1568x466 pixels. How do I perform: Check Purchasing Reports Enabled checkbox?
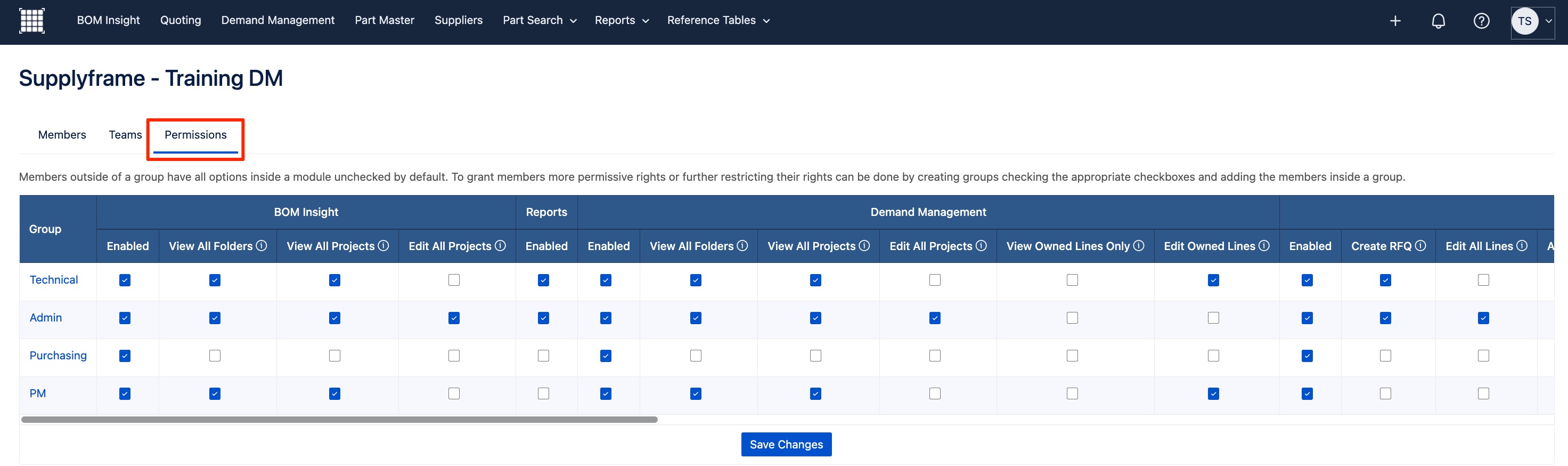544,356
